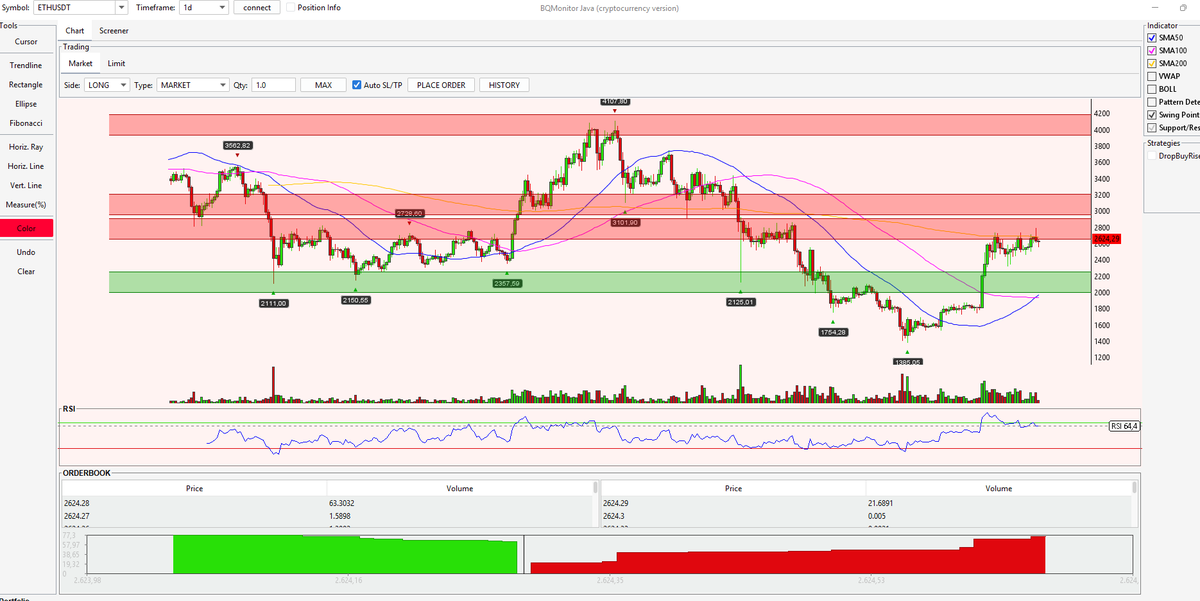Open the red Color picker button
The height and width of the screenshot is (601, 1200).
26,229
